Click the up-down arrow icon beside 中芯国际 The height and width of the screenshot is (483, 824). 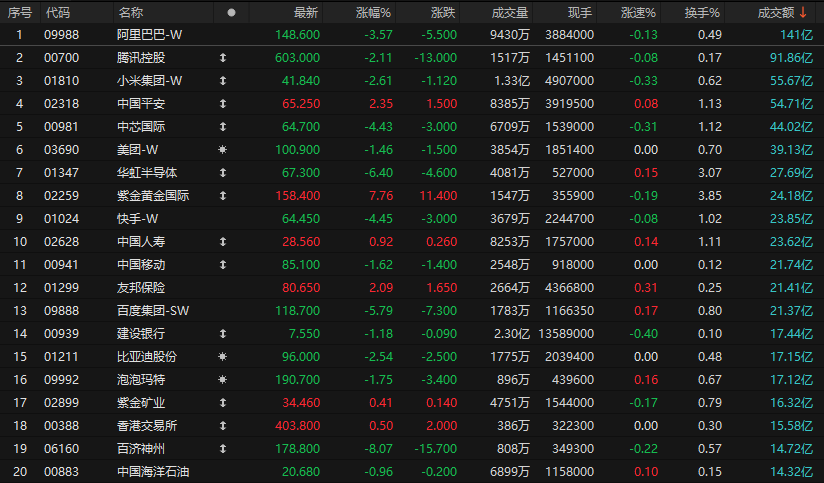(x=223, y=127)
